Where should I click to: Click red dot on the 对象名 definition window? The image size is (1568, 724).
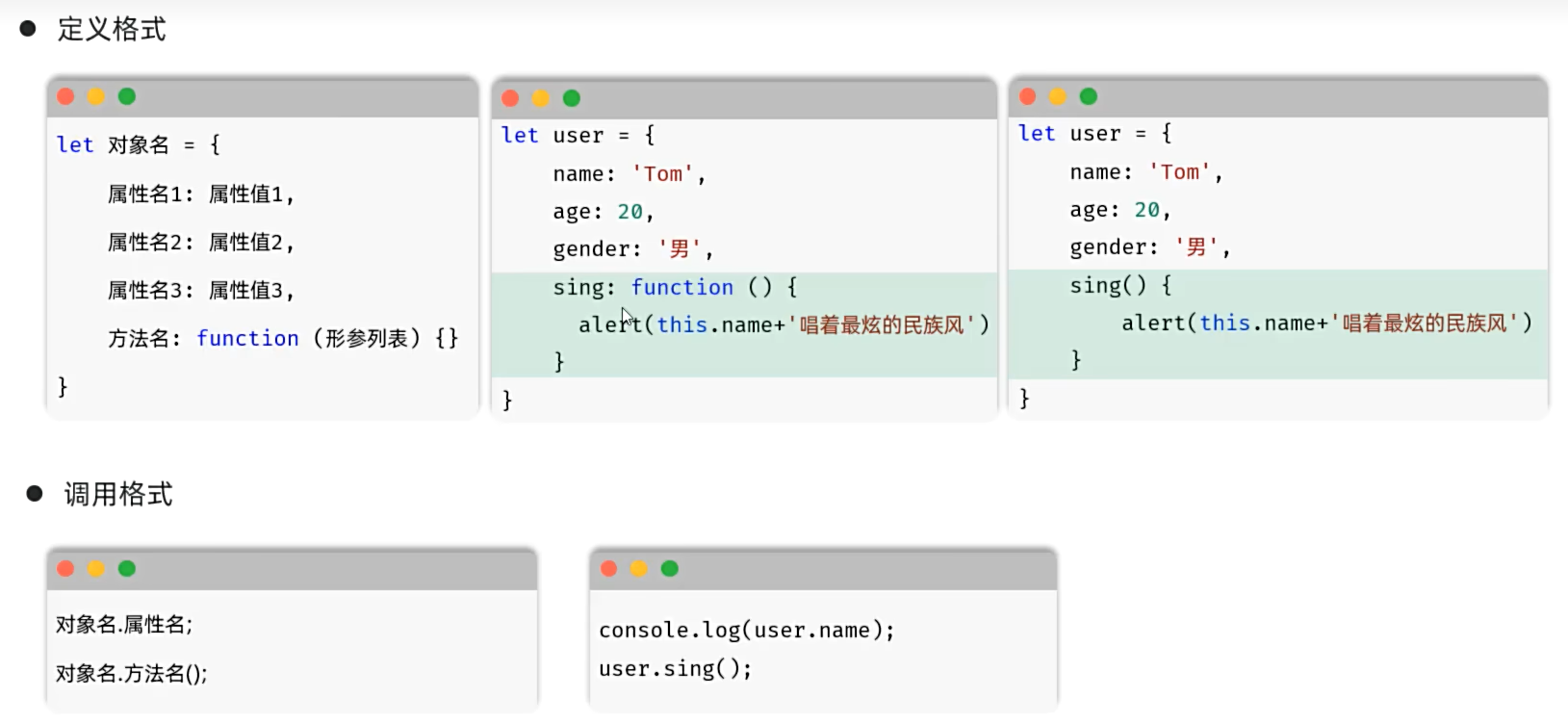[x=65, y=96]
